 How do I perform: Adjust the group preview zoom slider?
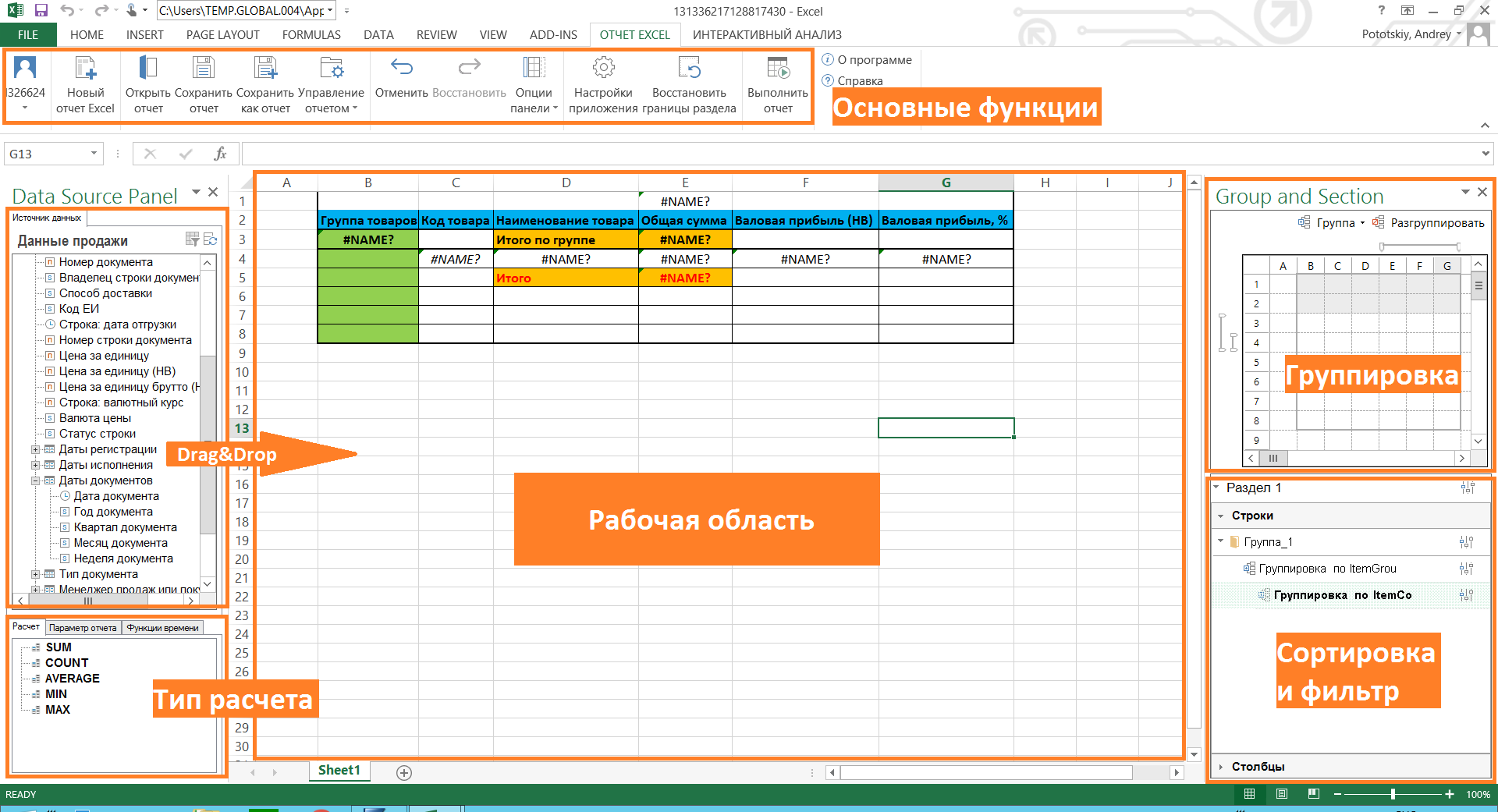1420,246
